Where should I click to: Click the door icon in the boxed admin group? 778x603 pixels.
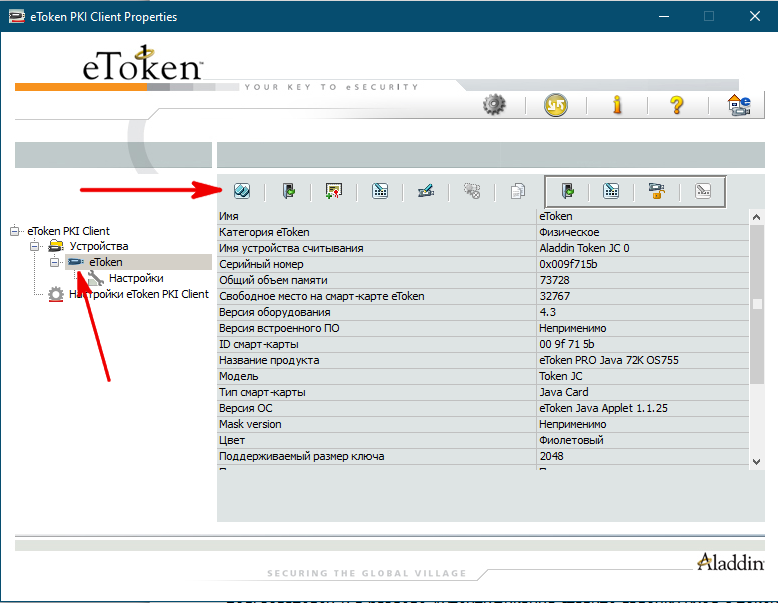[568, 191]
